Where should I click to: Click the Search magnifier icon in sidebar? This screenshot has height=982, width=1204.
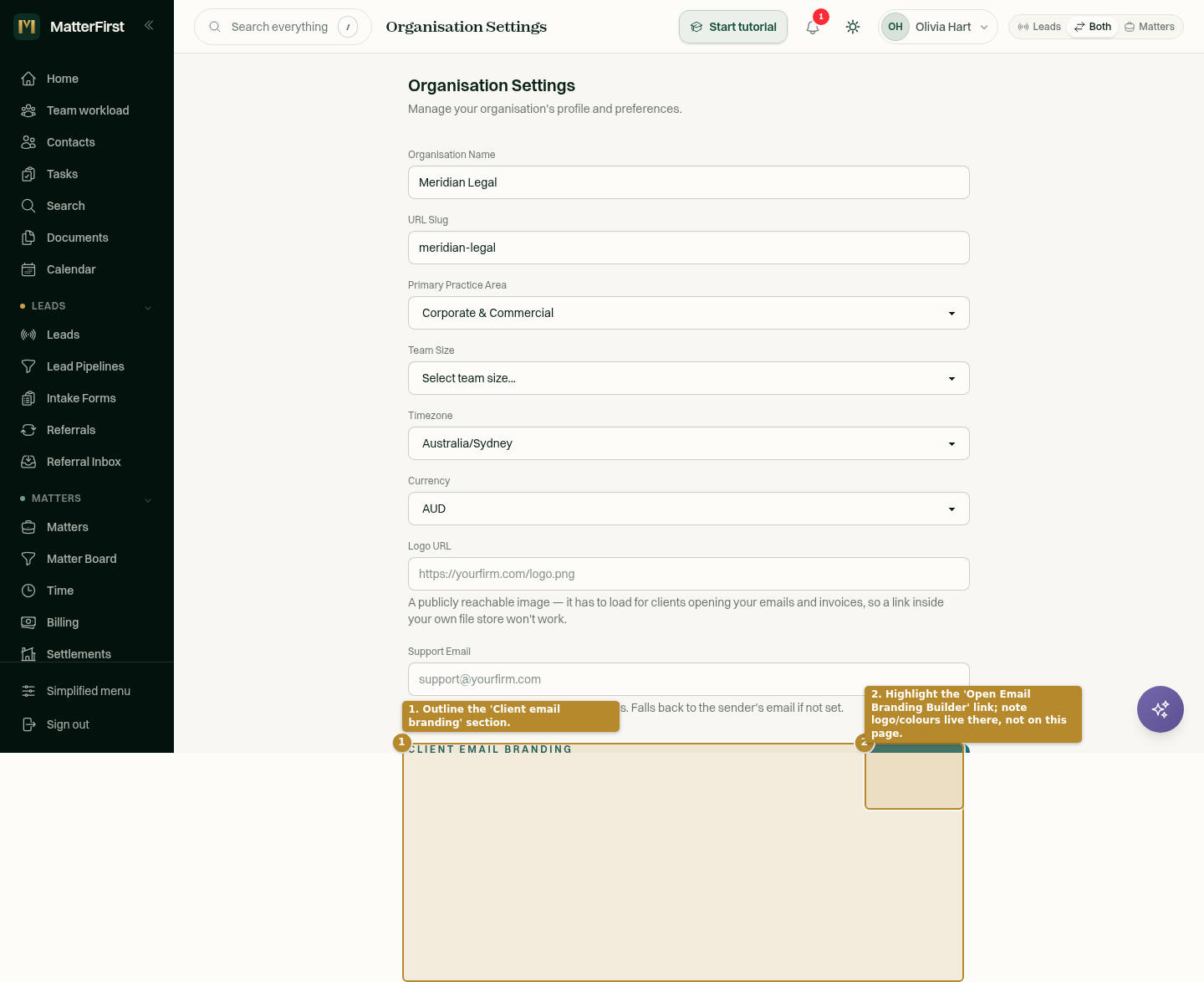pos(28,206)
